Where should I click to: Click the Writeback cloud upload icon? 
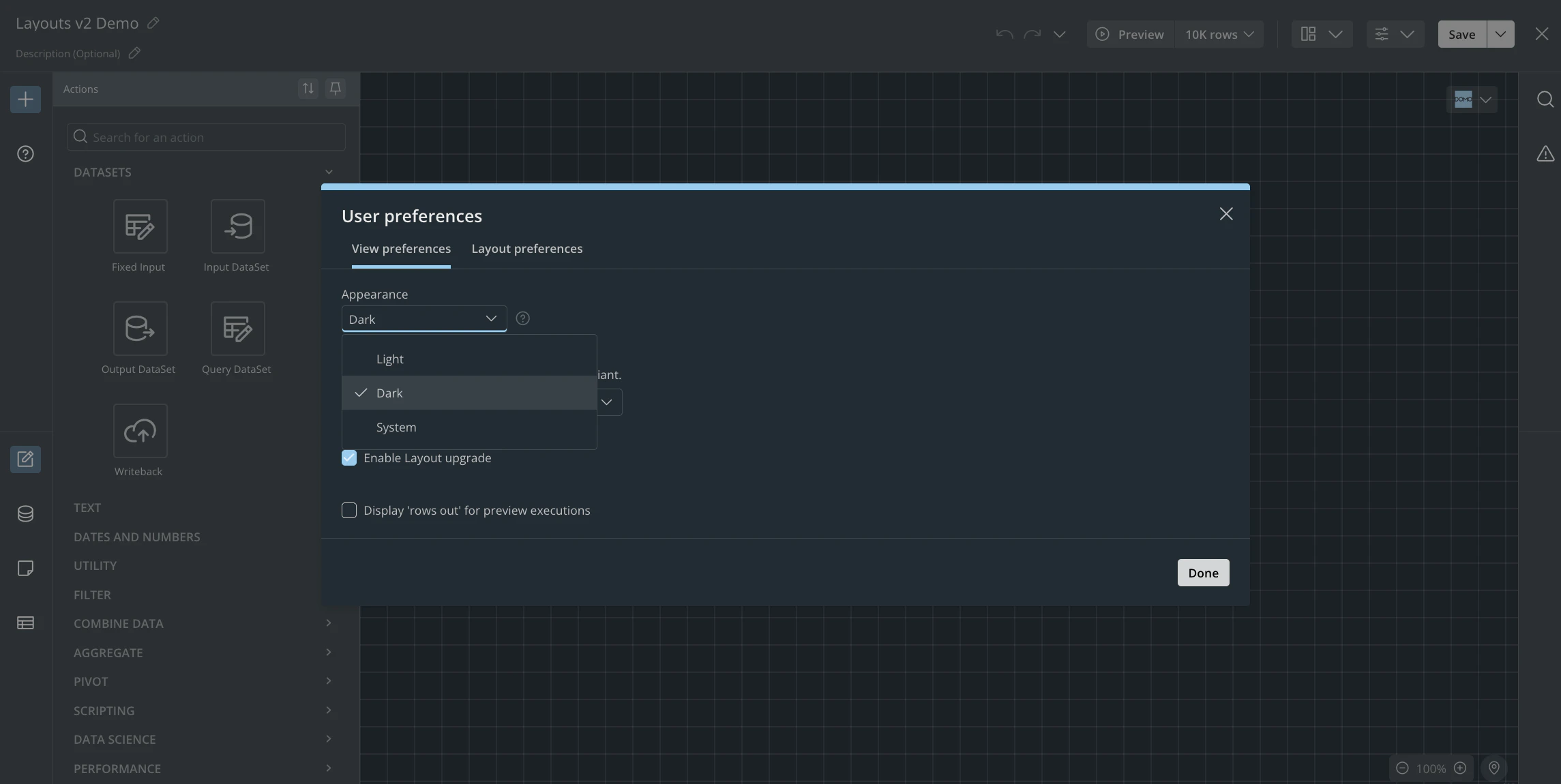140,431
